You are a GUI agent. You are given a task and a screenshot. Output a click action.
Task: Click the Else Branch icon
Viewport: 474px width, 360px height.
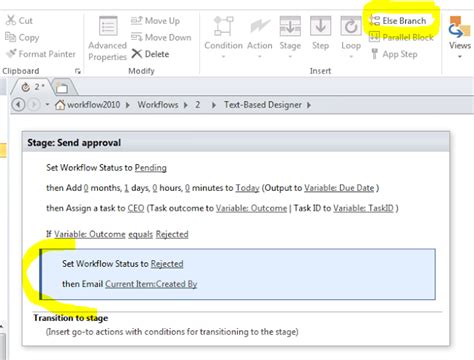(374, 20)
